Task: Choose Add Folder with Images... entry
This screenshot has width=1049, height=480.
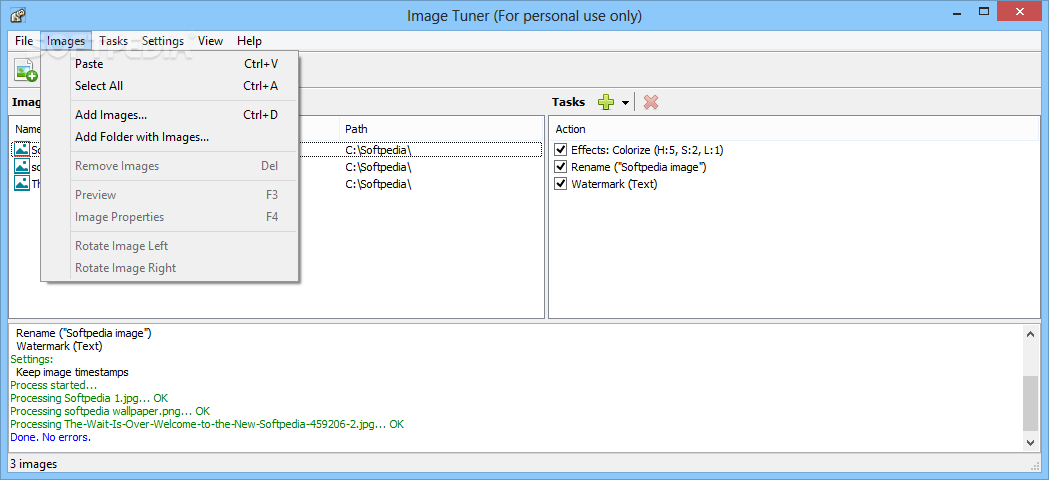Action: pyautogui.click(x=170, y=137)
